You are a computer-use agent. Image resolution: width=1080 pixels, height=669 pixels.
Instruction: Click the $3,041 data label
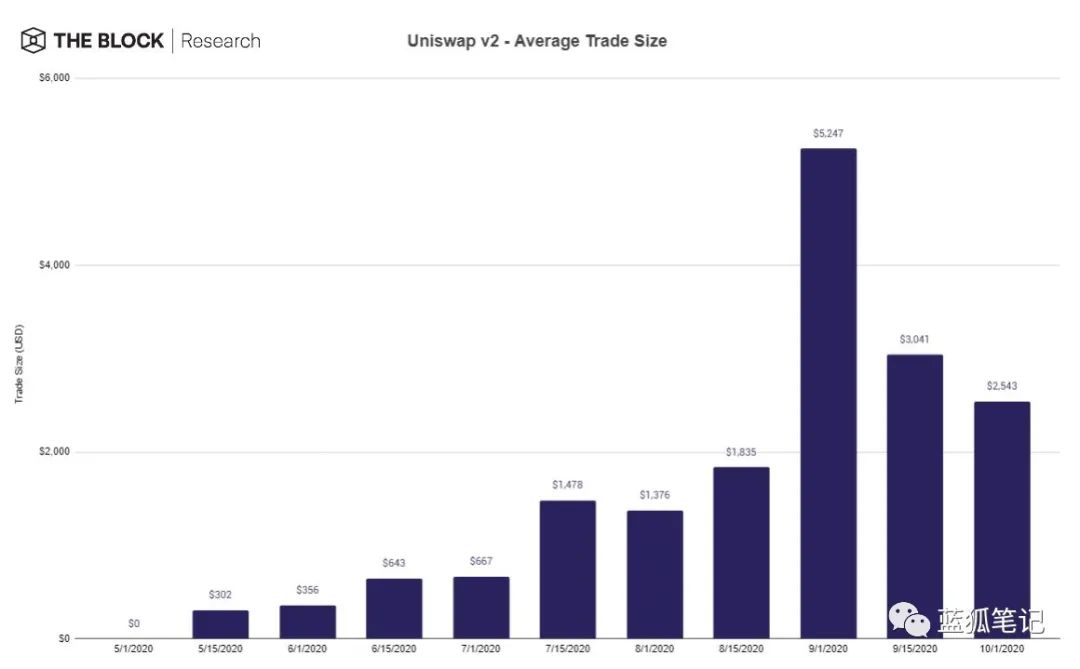(914, 340)
